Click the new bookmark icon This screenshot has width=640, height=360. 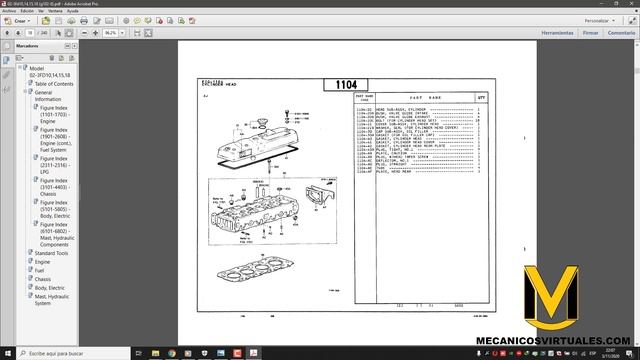tap(61, 58)
